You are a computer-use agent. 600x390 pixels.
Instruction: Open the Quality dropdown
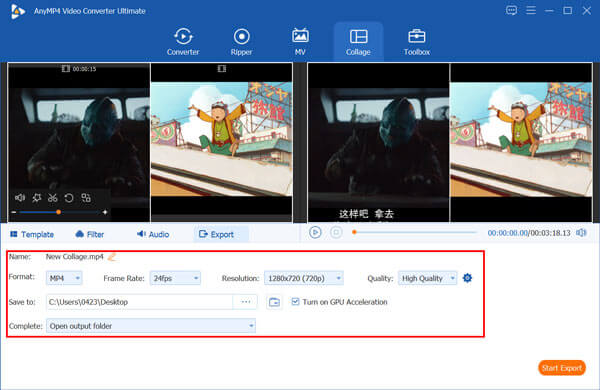point(427,278)
